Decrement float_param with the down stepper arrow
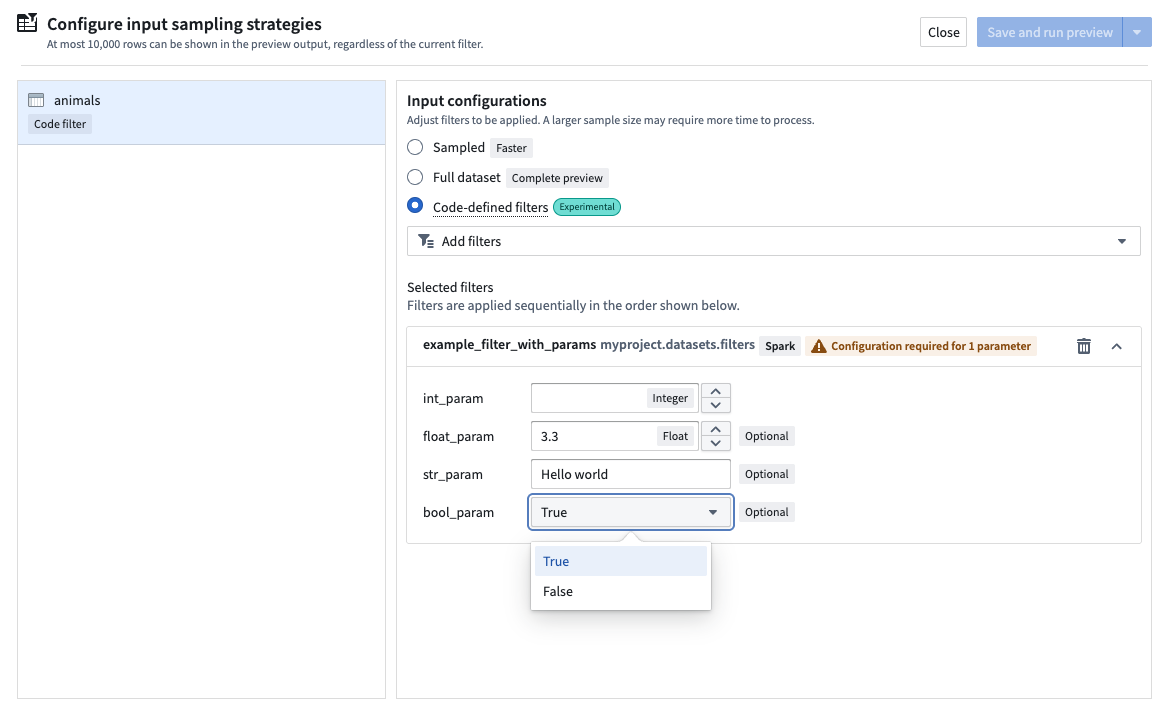 (x=715, y=442)
